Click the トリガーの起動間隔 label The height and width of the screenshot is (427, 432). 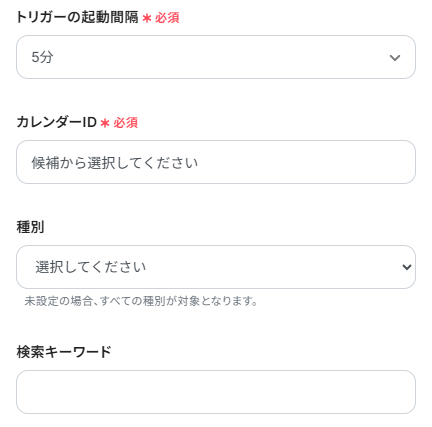(77, 17)
